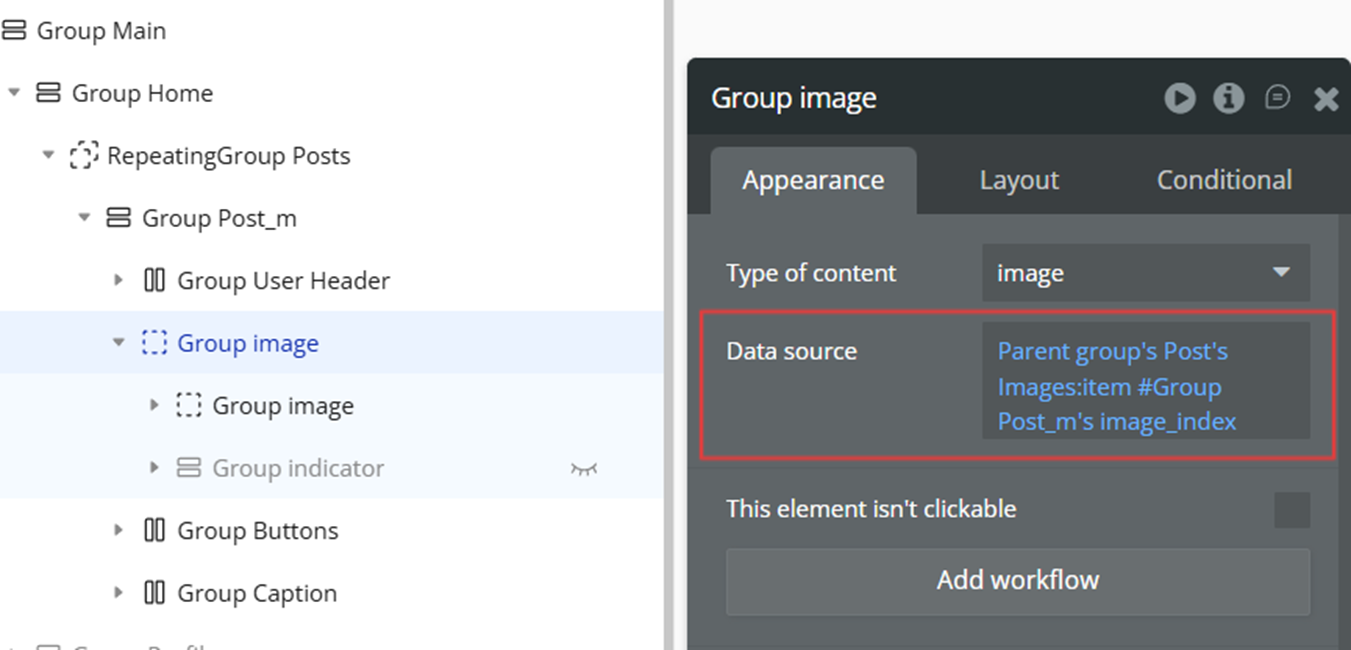
Task: Toggle visibility of Group indicator
Action: click(x=583, y=468)
